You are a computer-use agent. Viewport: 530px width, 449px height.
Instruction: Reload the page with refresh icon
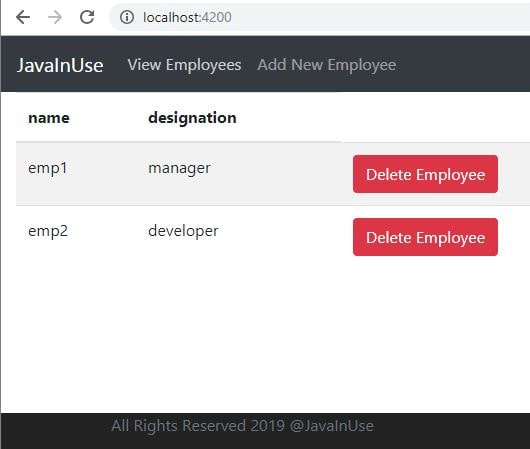click(x=87, y=17)
